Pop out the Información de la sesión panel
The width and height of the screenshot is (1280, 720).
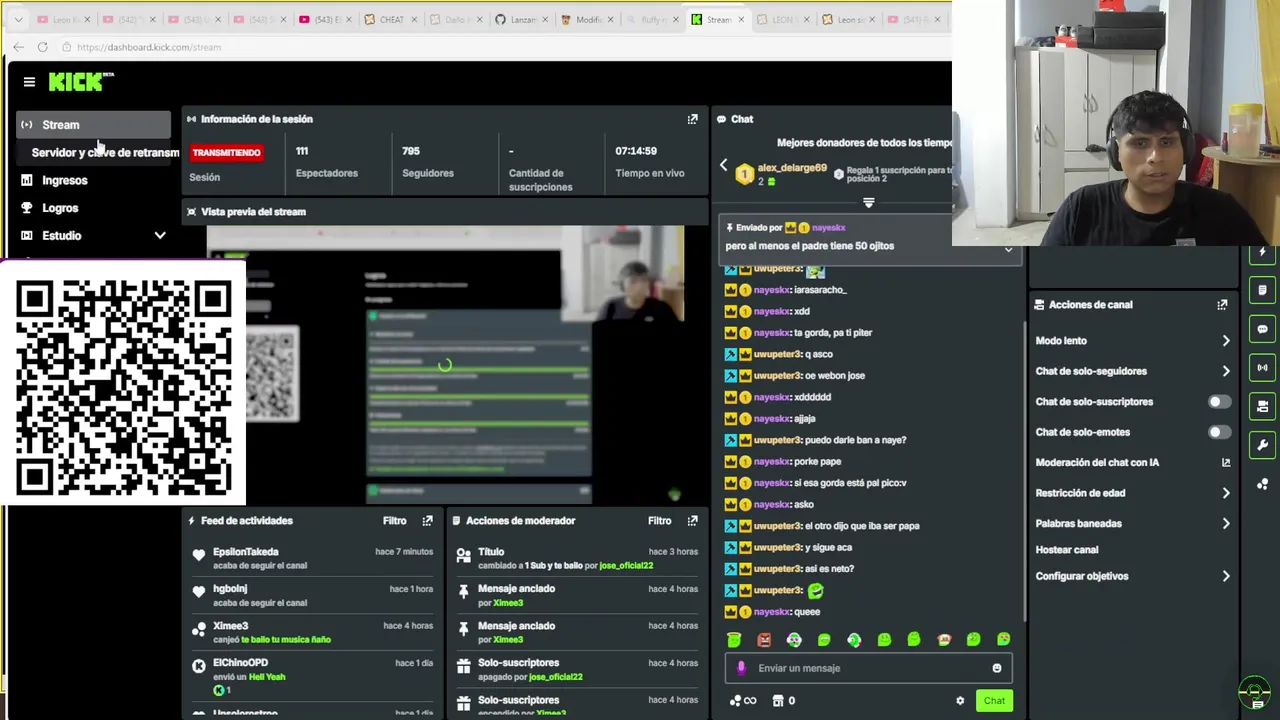pyautogui.click(x=692, y=119)
